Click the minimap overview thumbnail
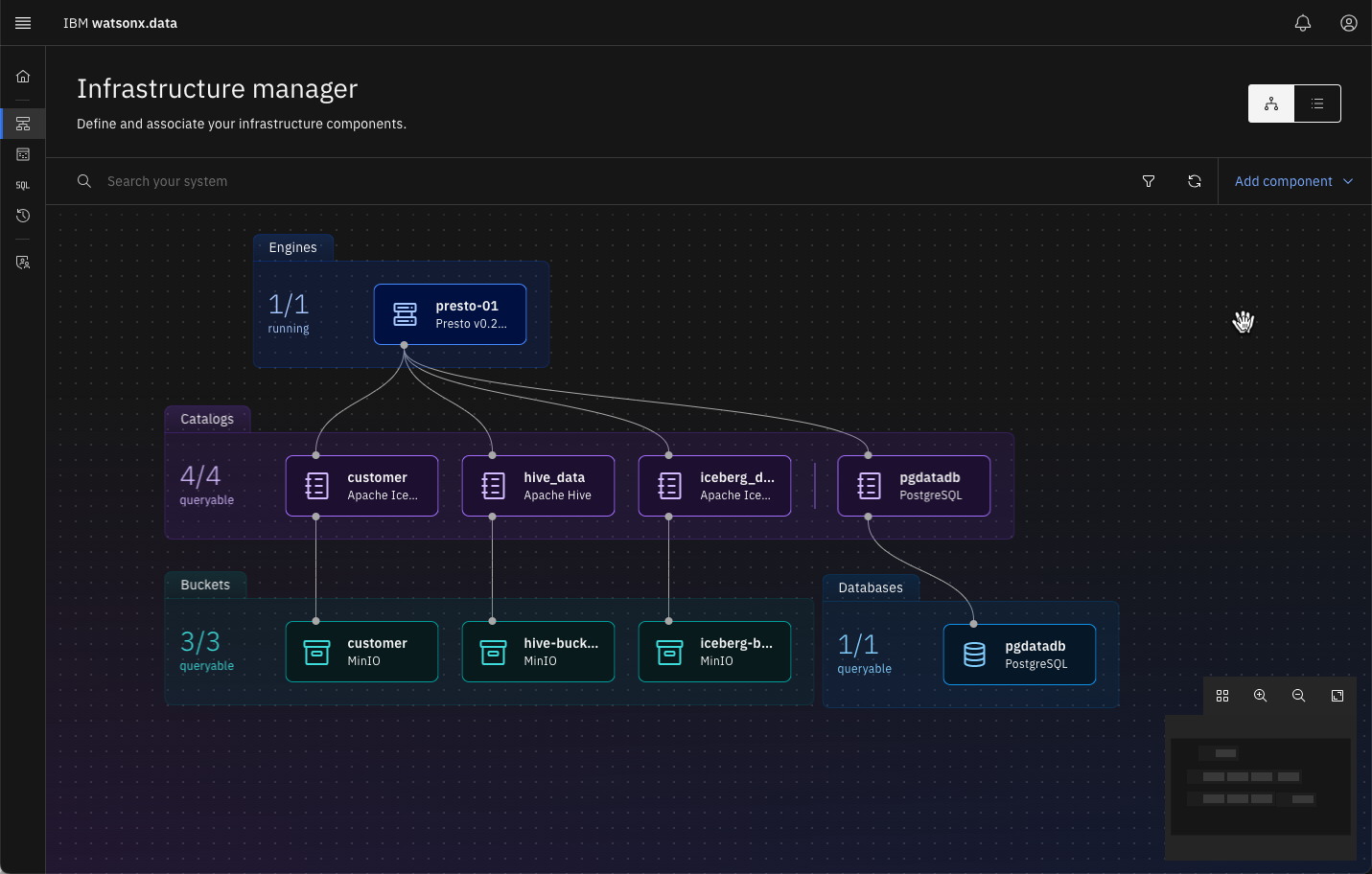This screenshot has width=1372, height=874. click(x=1261, y=787)
